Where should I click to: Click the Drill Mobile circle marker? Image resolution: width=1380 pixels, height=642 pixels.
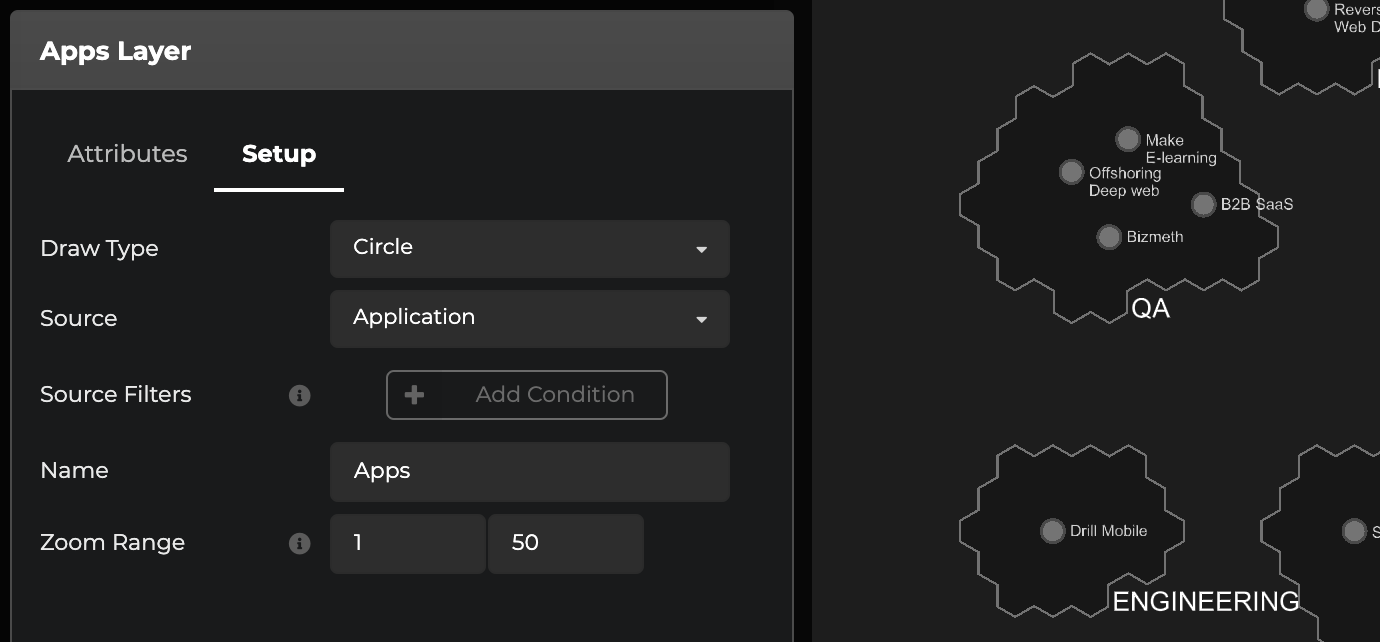1052,531
